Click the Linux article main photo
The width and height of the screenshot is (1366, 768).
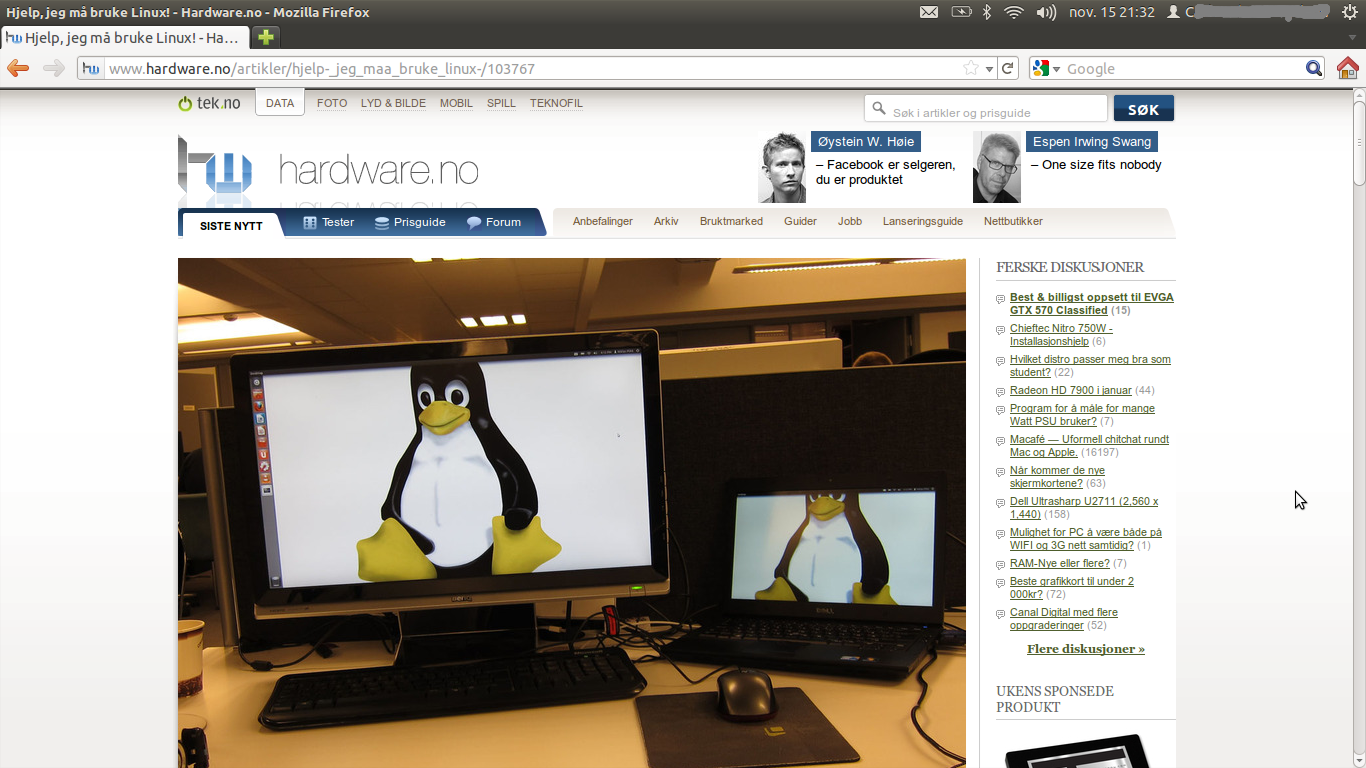[572, 513]
